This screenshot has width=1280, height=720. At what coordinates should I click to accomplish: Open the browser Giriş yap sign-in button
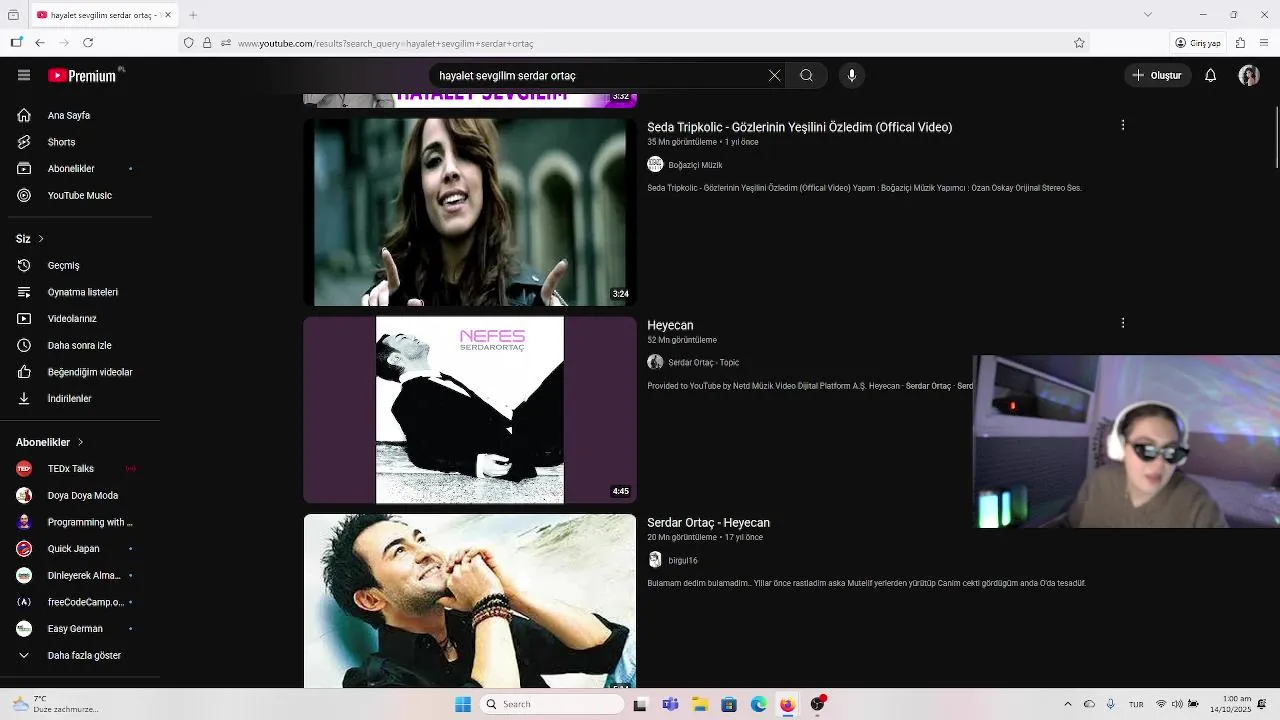[x=1198, y=43]
